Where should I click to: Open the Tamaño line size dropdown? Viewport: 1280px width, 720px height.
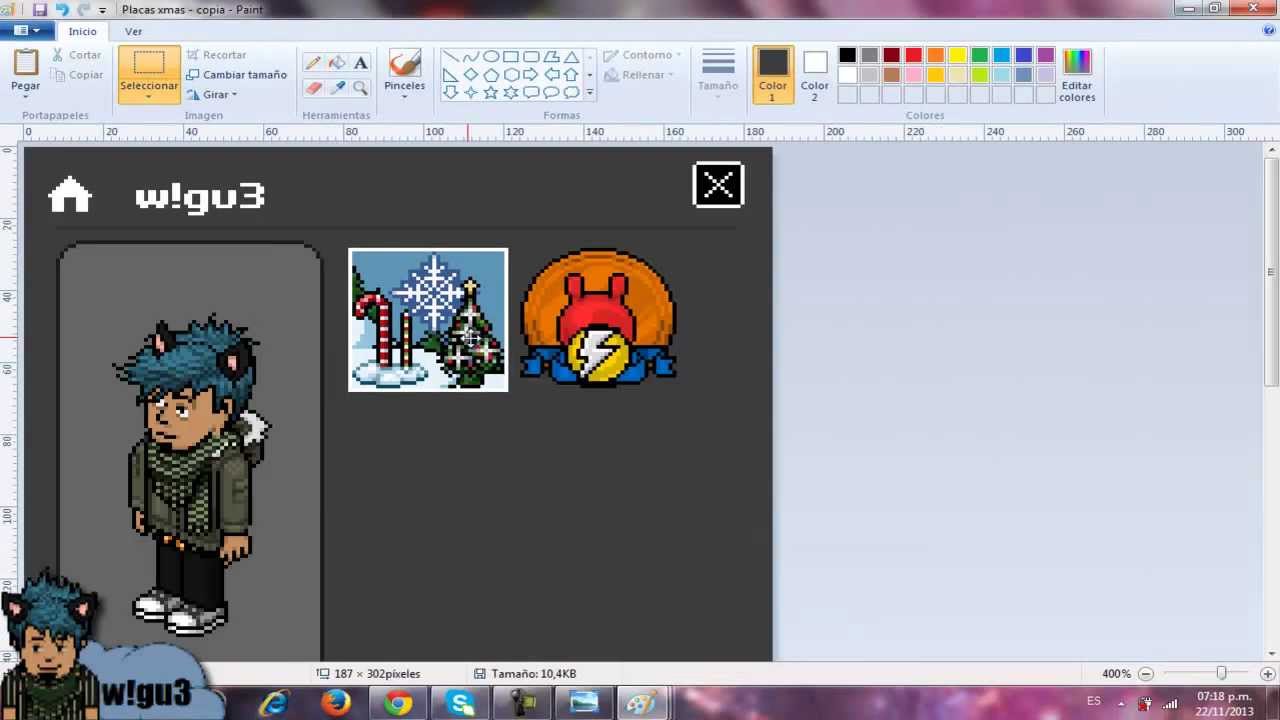tap(718, 75)
